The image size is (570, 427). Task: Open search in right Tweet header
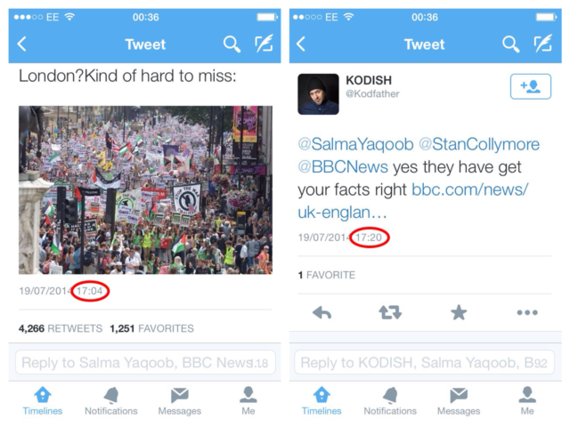(x=511, y=44)
